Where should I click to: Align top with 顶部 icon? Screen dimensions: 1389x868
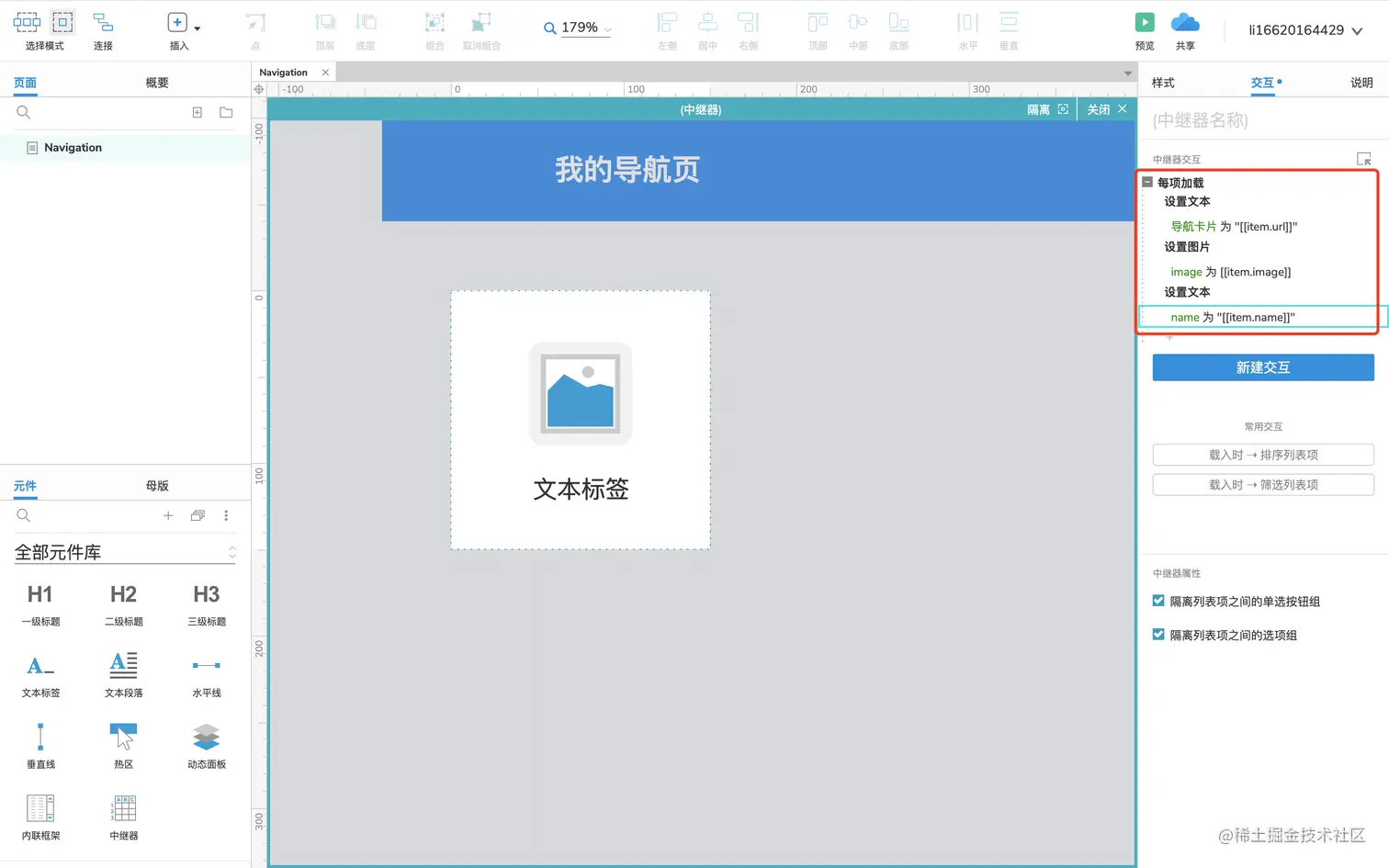pos(818,22)
